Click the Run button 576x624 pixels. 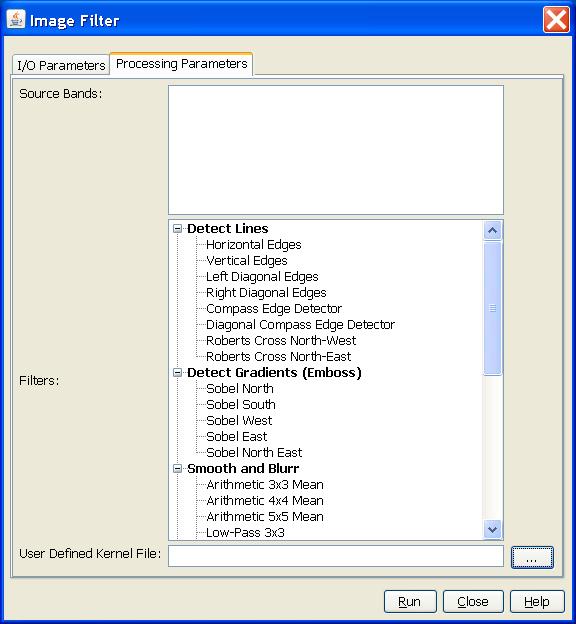click(x=410, y=601)
